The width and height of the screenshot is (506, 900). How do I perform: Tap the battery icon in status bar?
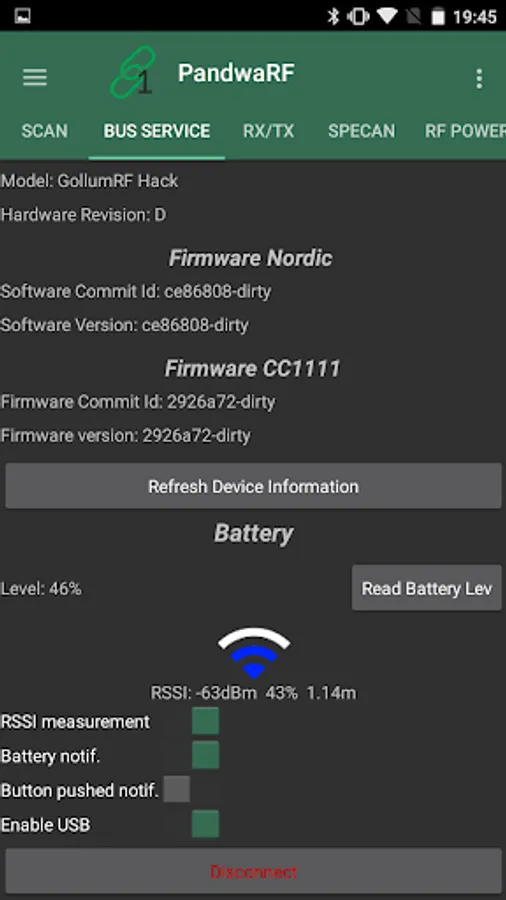(x=438, y=16)
